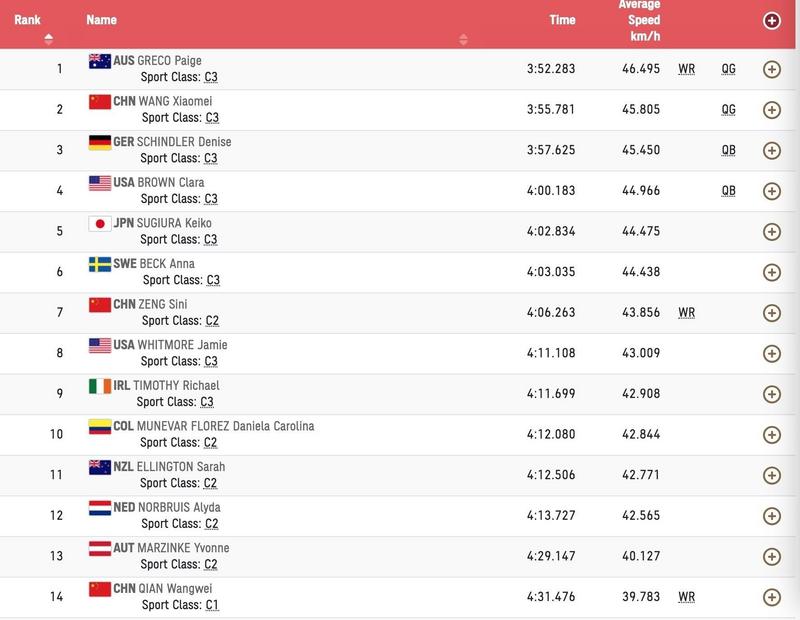Click the Time column header
This screenshot has width=800, height=620.
pyautogui.click(x=562, y=20)
